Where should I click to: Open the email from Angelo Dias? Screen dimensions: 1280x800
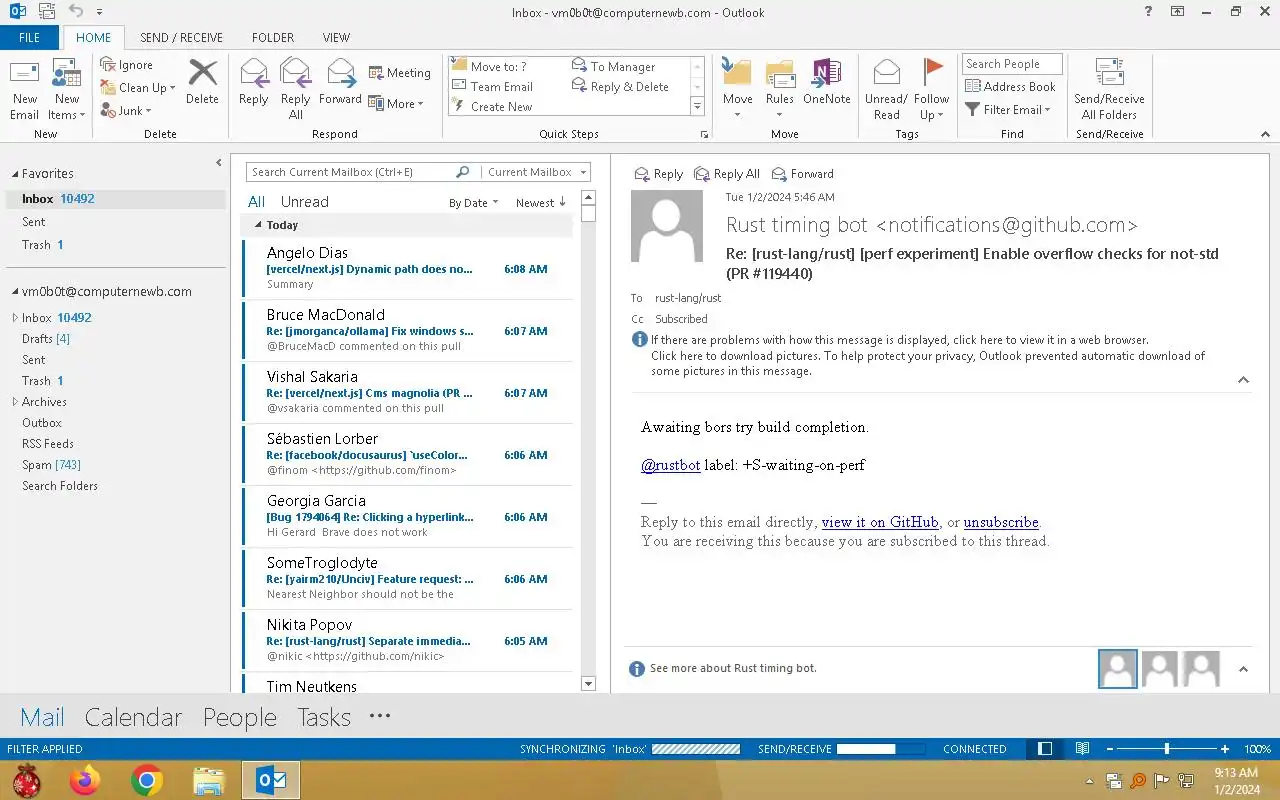click(407, 268)
